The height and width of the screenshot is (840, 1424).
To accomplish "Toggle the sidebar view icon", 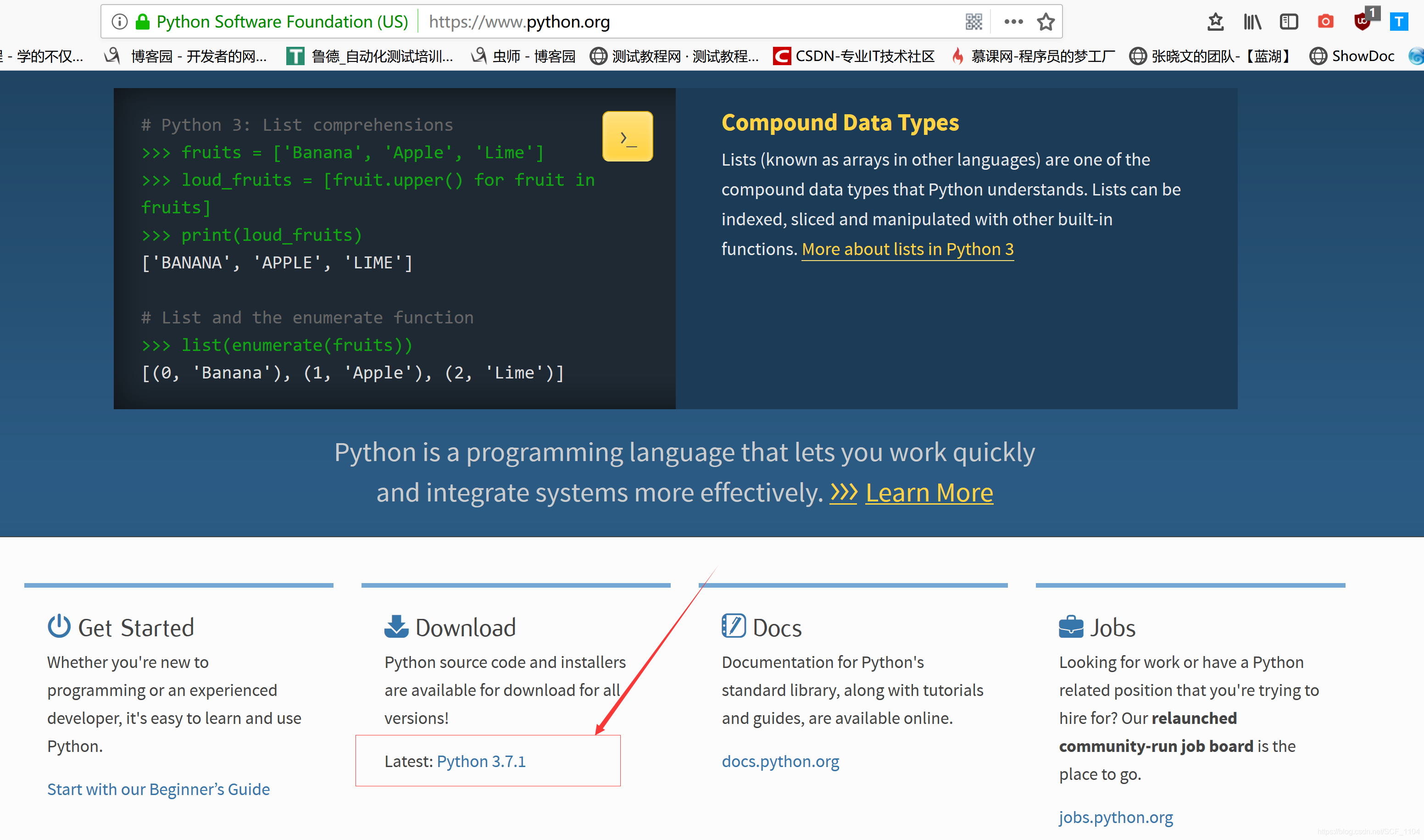I will pos(1289,22).
